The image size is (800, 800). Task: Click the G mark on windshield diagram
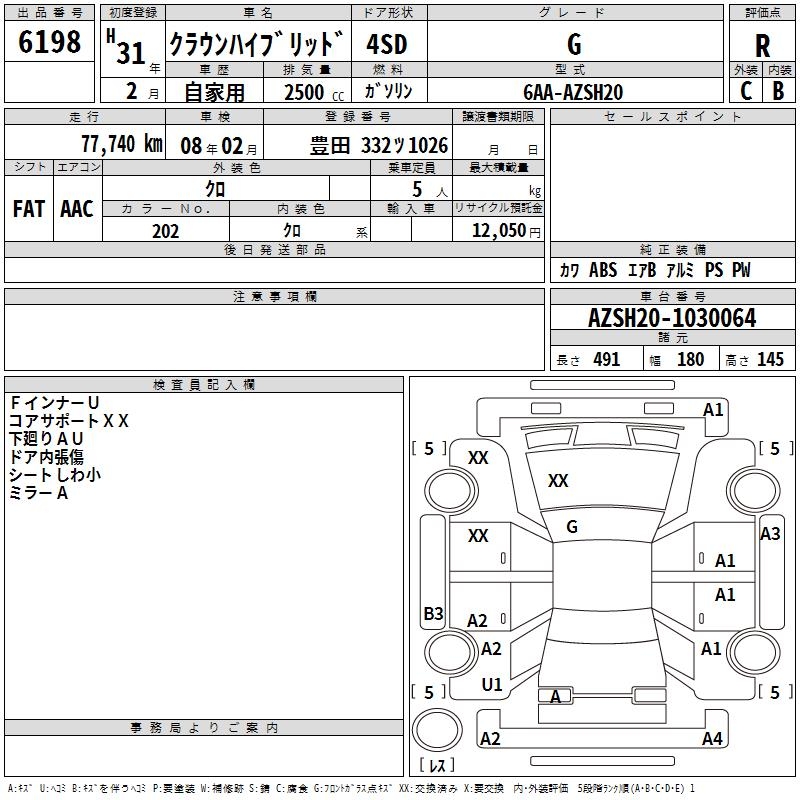point(572,527)
